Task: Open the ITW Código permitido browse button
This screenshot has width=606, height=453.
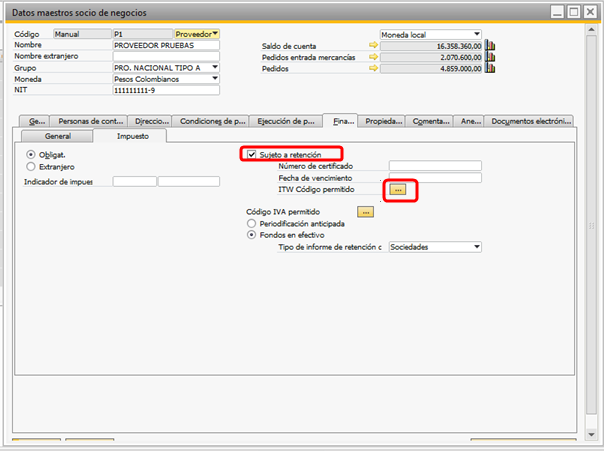Action: pyautogui.click(x=398, y=189)
